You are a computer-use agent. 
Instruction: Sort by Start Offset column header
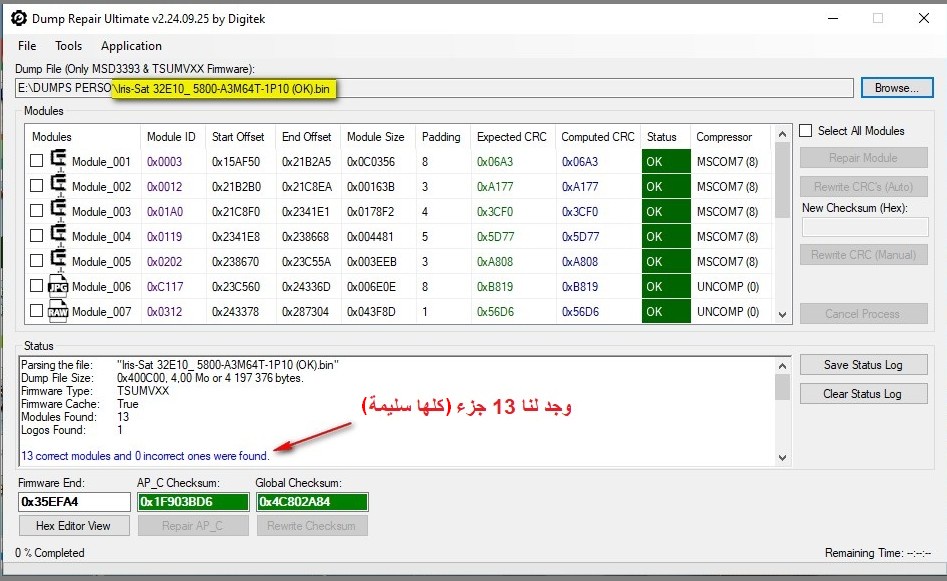[238, 137]
